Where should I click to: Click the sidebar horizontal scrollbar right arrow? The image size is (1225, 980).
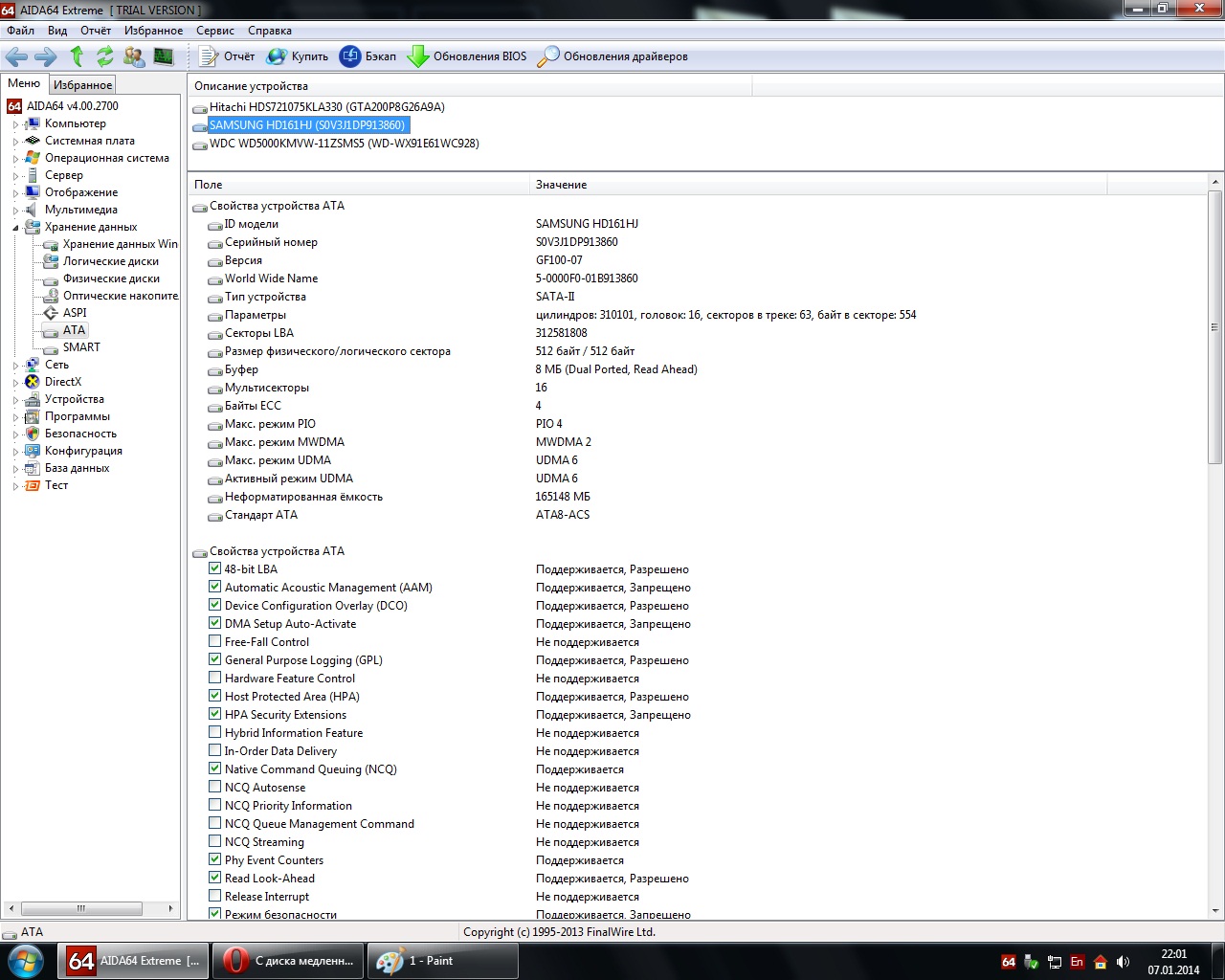(170, 908)
